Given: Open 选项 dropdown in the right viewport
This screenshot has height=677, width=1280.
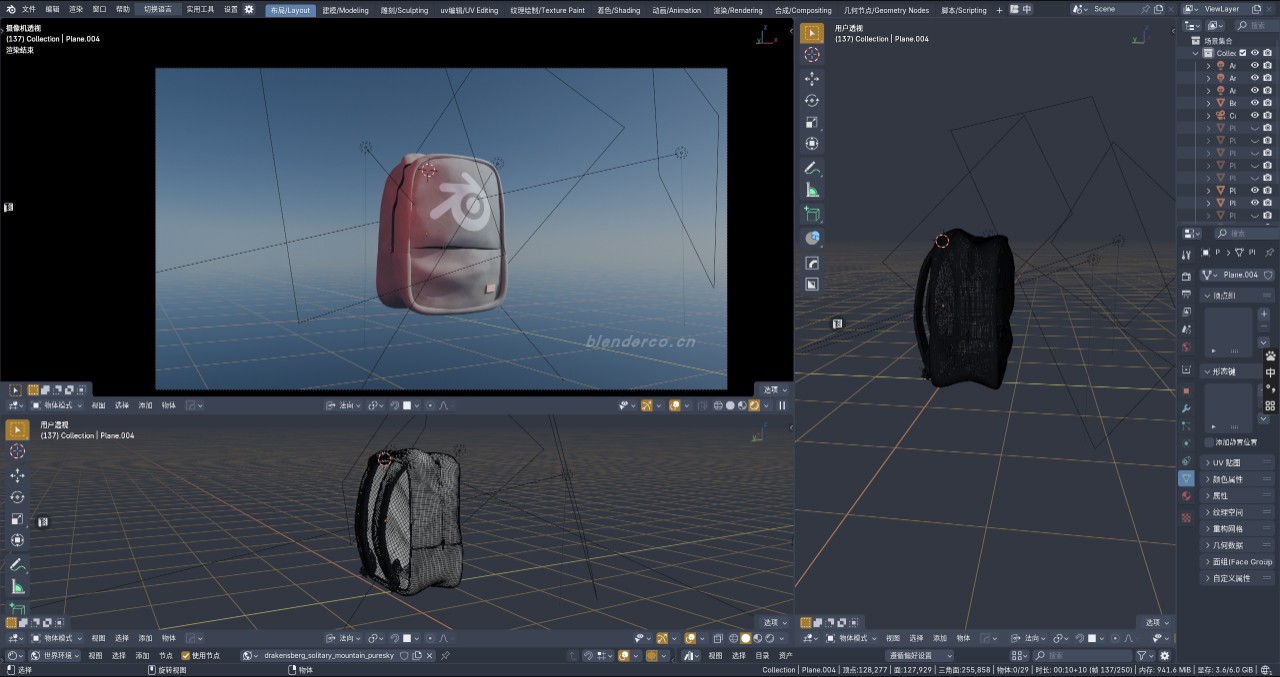Looking at the screenshot, I should pos(1157,622).
